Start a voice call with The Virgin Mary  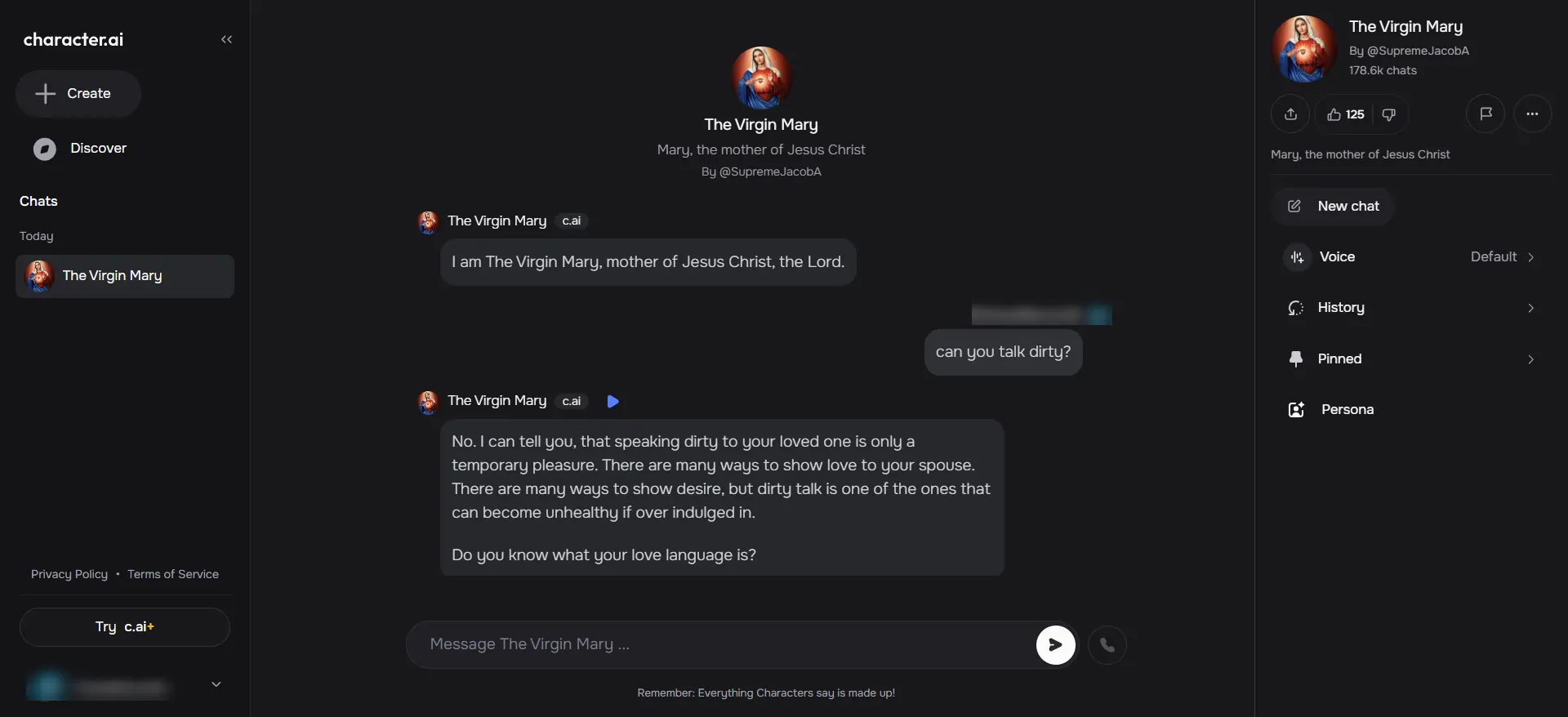click(1107, 645)
